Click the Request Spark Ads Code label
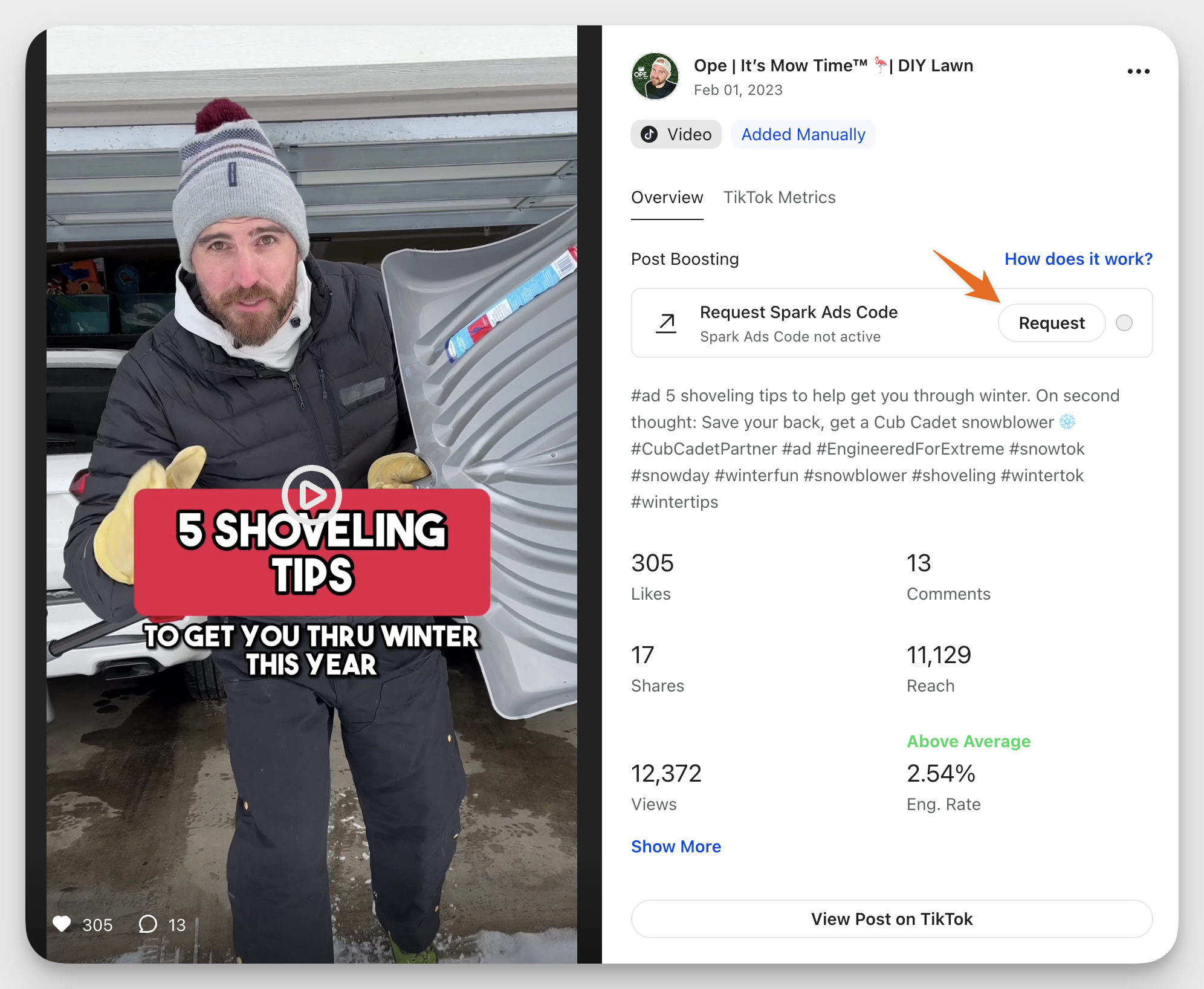 [x=798, y=312]
